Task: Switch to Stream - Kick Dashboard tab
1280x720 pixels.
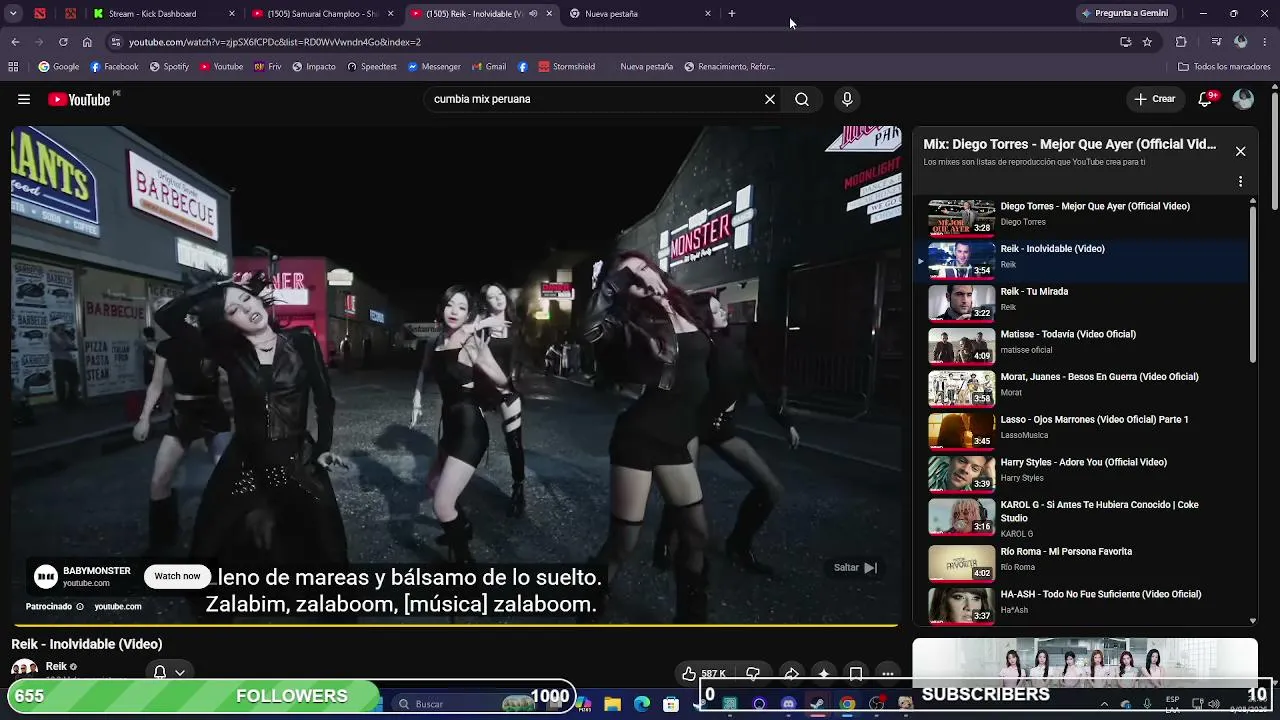Action: 165,14
